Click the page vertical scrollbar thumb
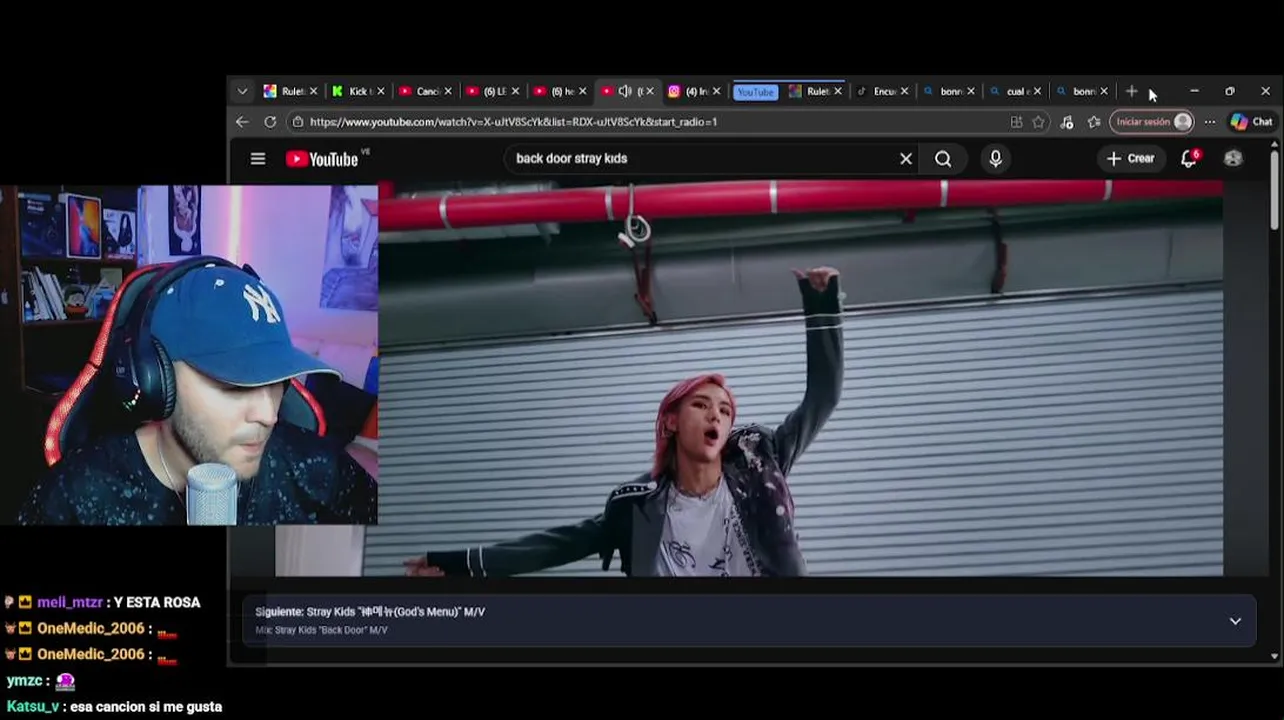This screenshot has height=720, width=1284. pyautogui.click(x=1274, y=189)
